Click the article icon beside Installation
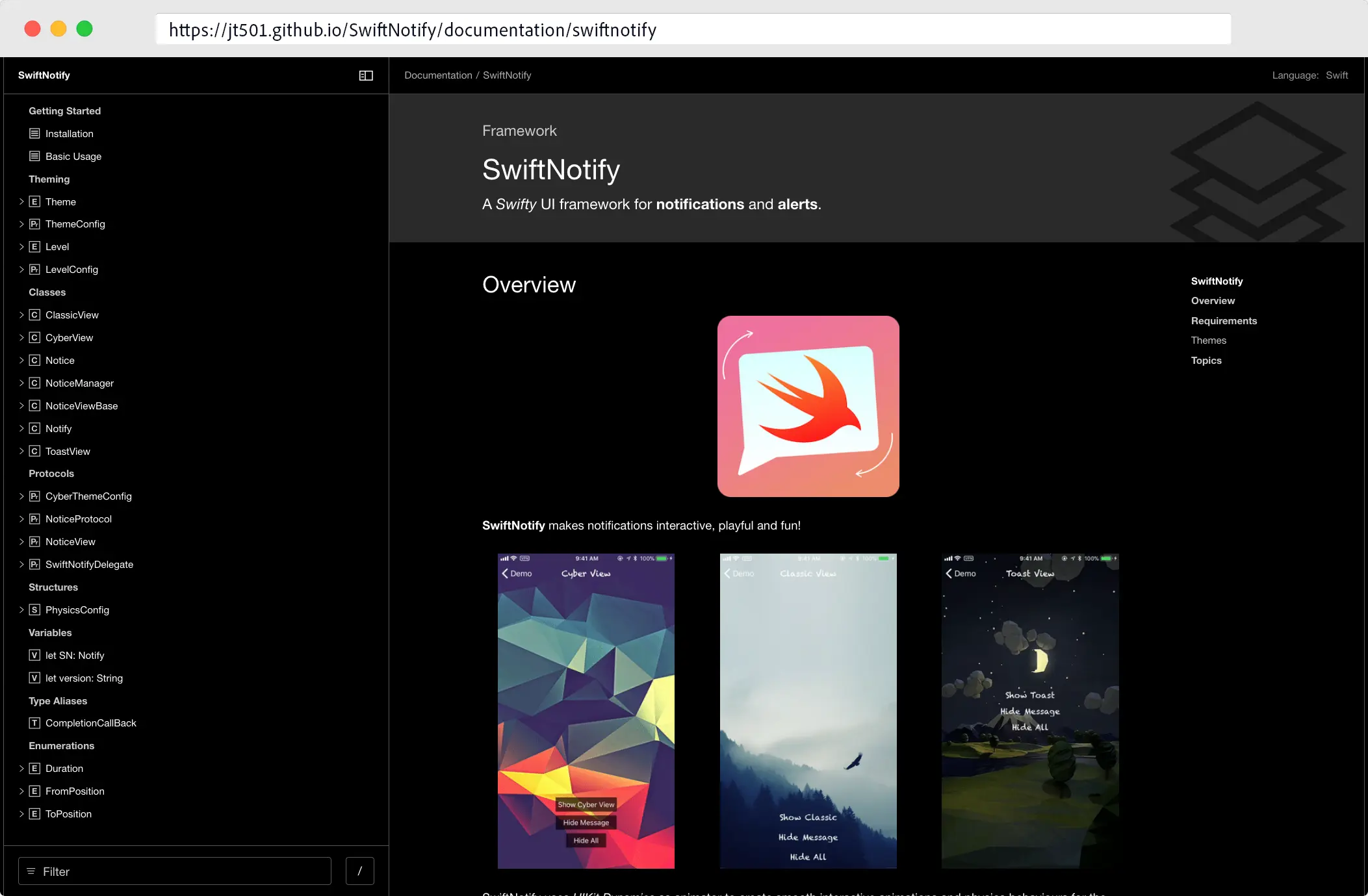Image resolution: width=1368 pixels, height=896 pixels. [34, 133]
